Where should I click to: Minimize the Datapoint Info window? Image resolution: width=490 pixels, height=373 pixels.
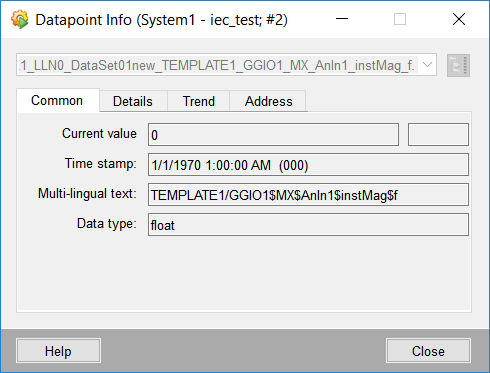[x=342, y=19]
